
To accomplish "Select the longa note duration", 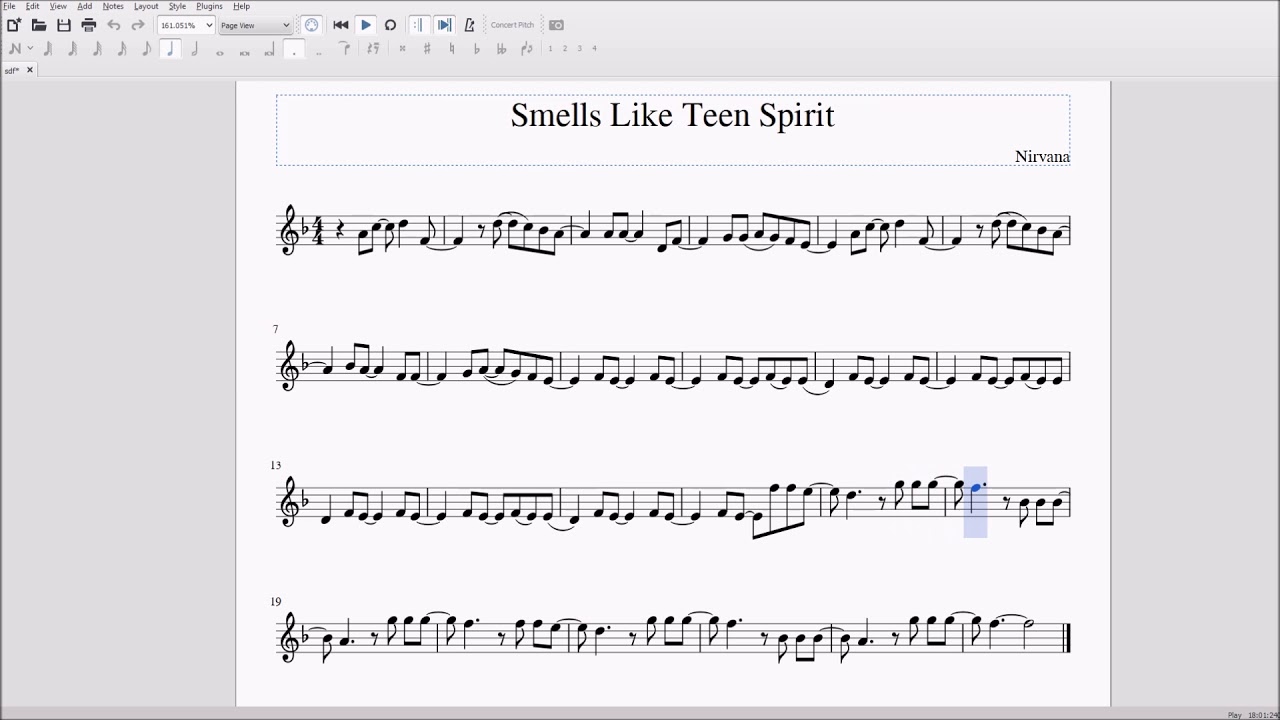I will (x=270, y=49).
